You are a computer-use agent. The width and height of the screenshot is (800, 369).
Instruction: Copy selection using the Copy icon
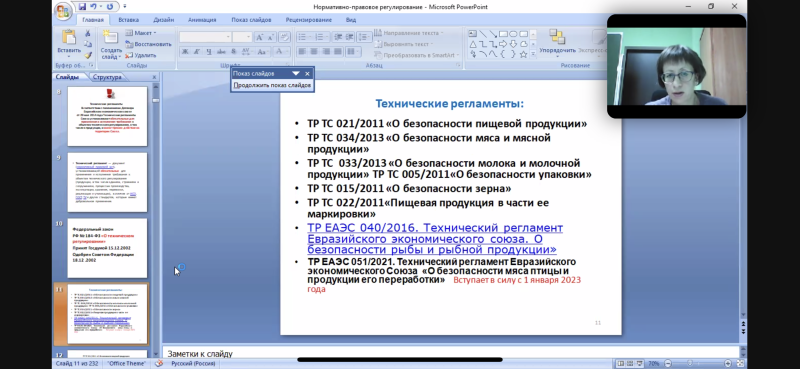pyautogui.click(x=88, y=44)
